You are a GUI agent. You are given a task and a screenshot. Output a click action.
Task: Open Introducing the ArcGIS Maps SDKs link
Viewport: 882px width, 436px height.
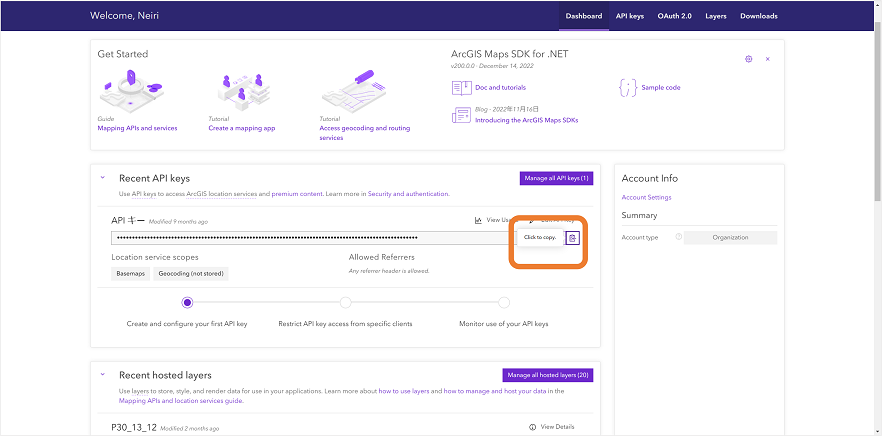pos(526,120)
